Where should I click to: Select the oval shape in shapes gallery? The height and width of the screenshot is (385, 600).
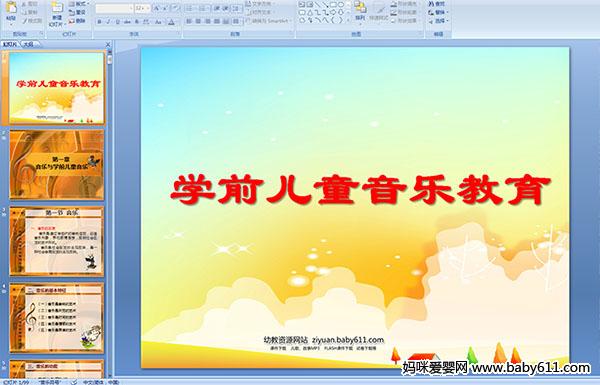(341, 5)
